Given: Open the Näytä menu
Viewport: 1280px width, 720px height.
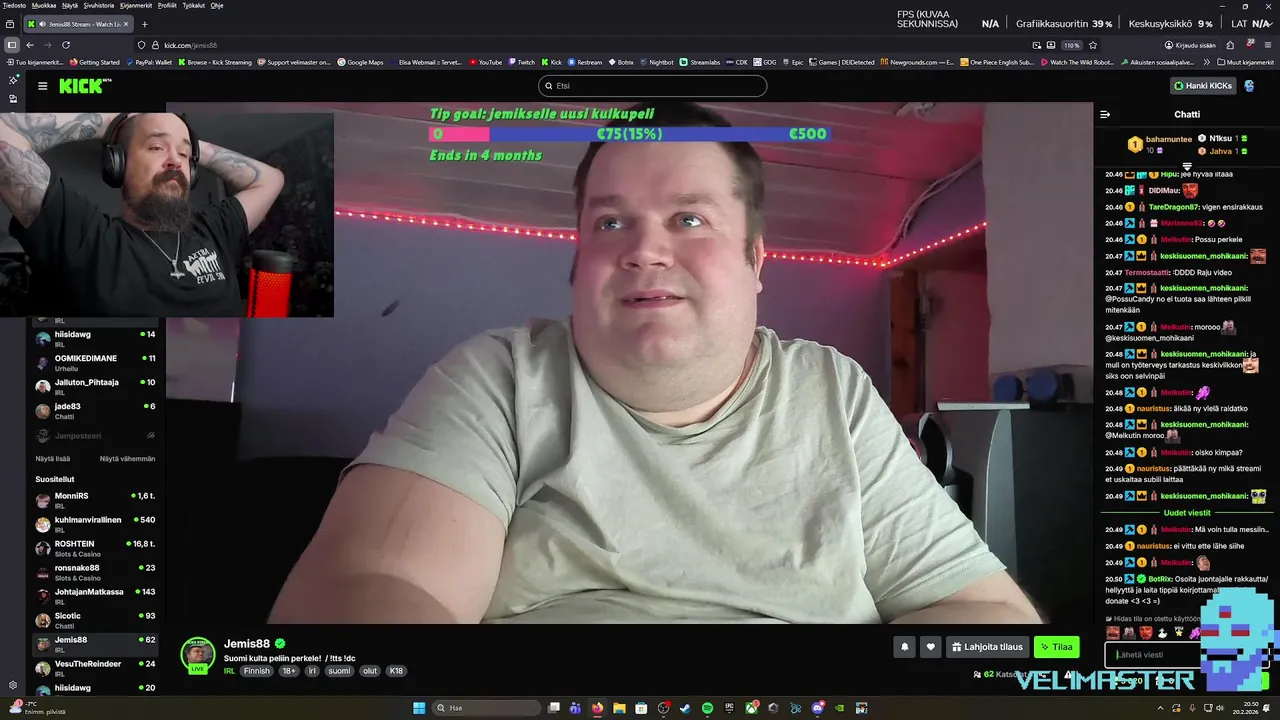Looking at the screenshot, I should point(70,5).
